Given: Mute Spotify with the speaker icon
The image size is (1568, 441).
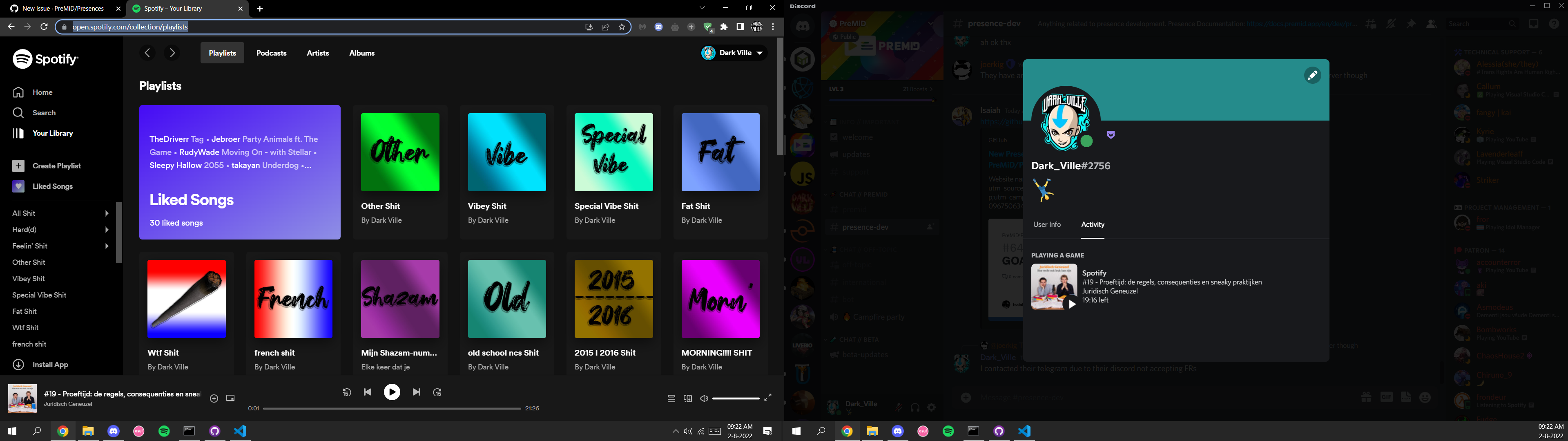Looking at the screenshot, I should (704, 398).
